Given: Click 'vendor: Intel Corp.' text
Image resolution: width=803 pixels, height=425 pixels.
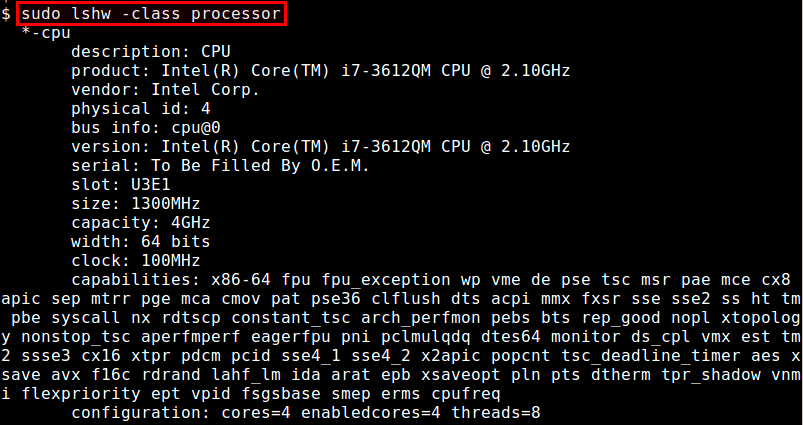Looking at the screenshot, I should coord(165,87).
